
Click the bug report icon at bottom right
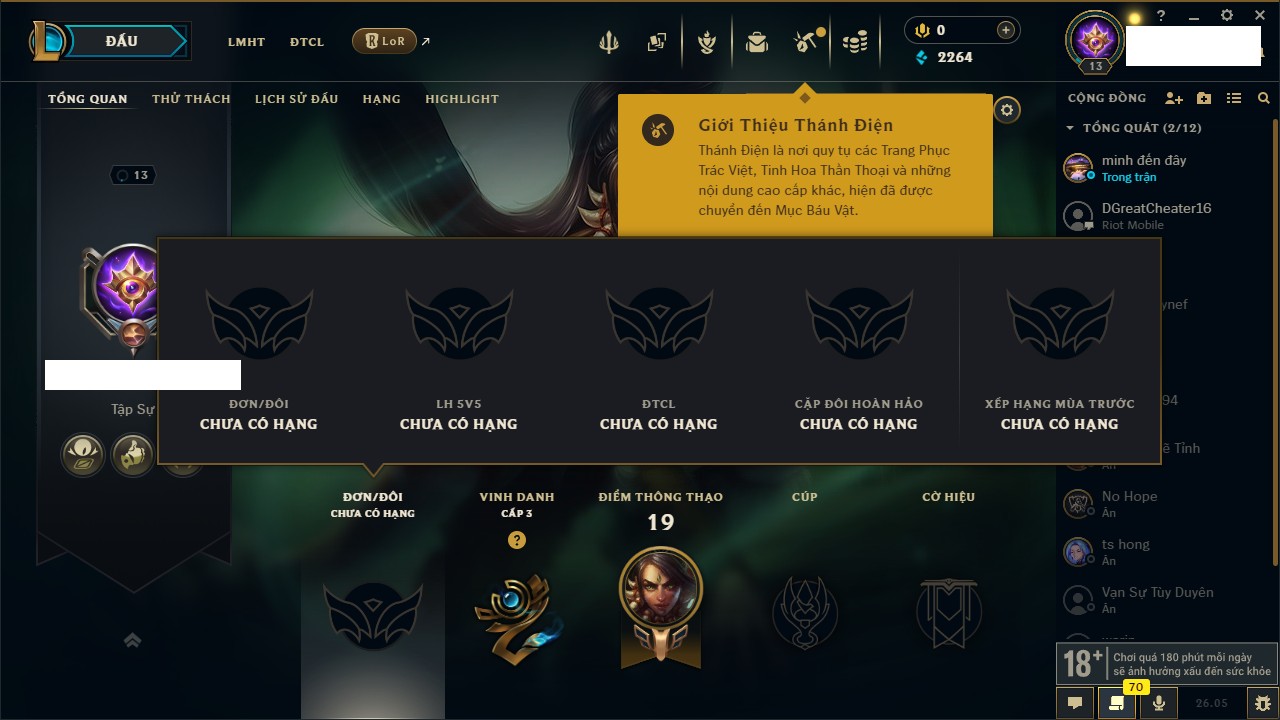click(x=1262, y=702)
